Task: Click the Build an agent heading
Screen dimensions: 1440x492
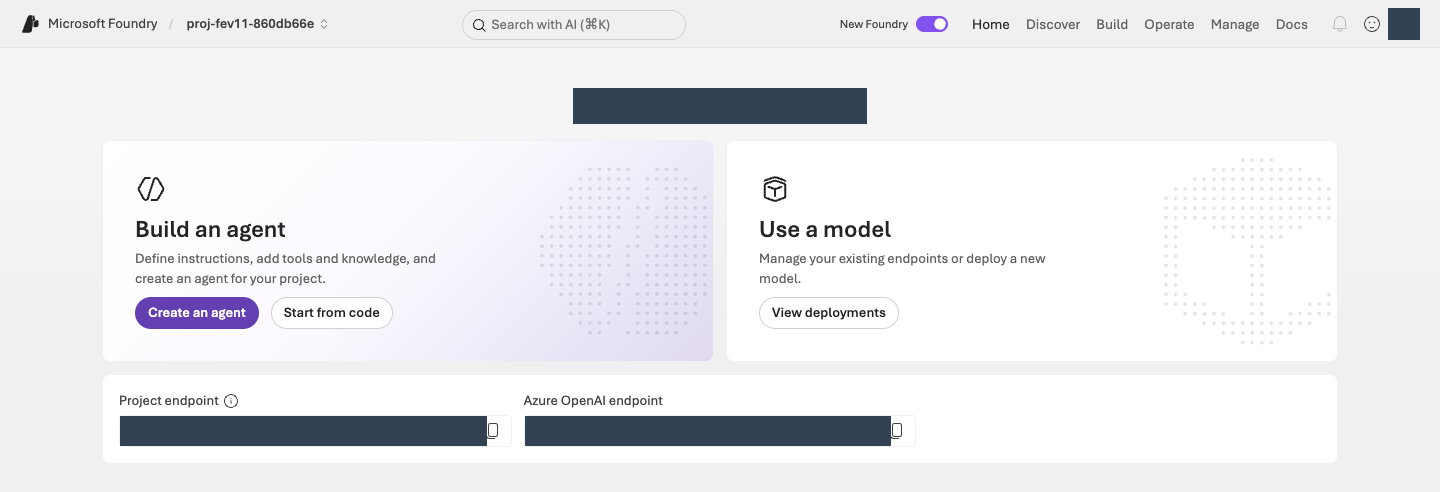Action: [210, 229]
